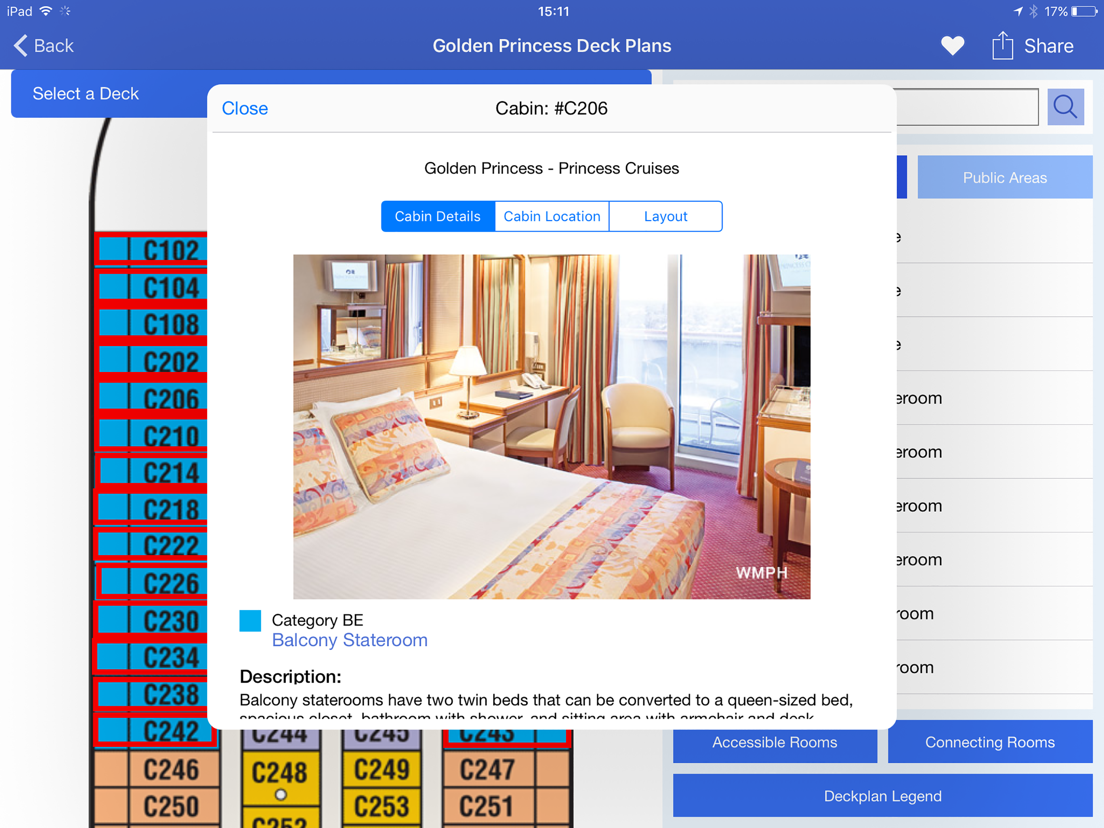Select cabin C222 on the deck plan
Screen dimensions: 1104x828
point(151,546)
